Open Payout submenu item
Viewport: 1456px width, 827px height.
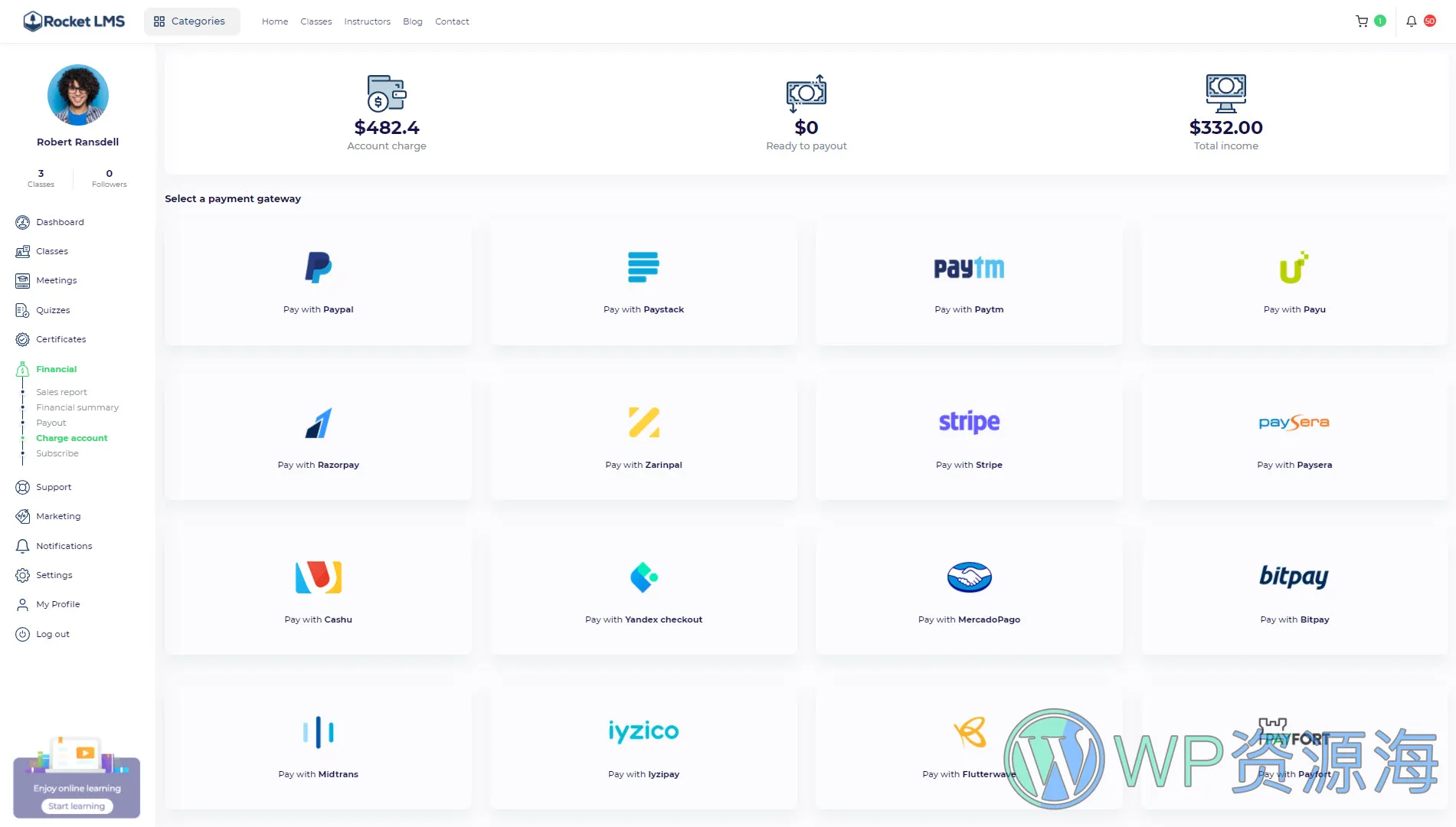pos(51,423)
